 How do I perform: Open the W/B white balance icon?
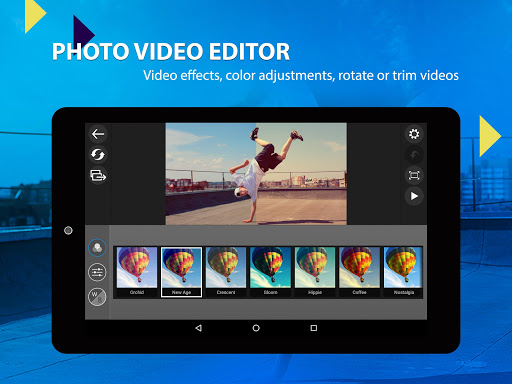click(x=97, y=297)
